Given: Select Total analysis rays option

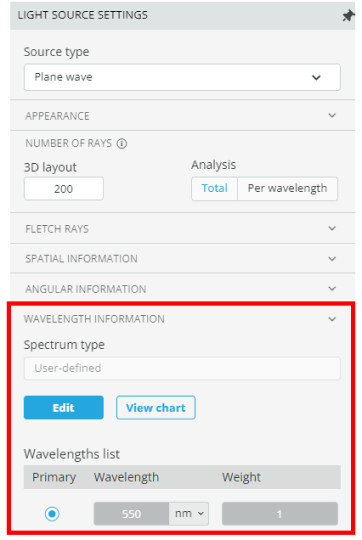Looking at the screenshot, I should click(x=214, y=188).
